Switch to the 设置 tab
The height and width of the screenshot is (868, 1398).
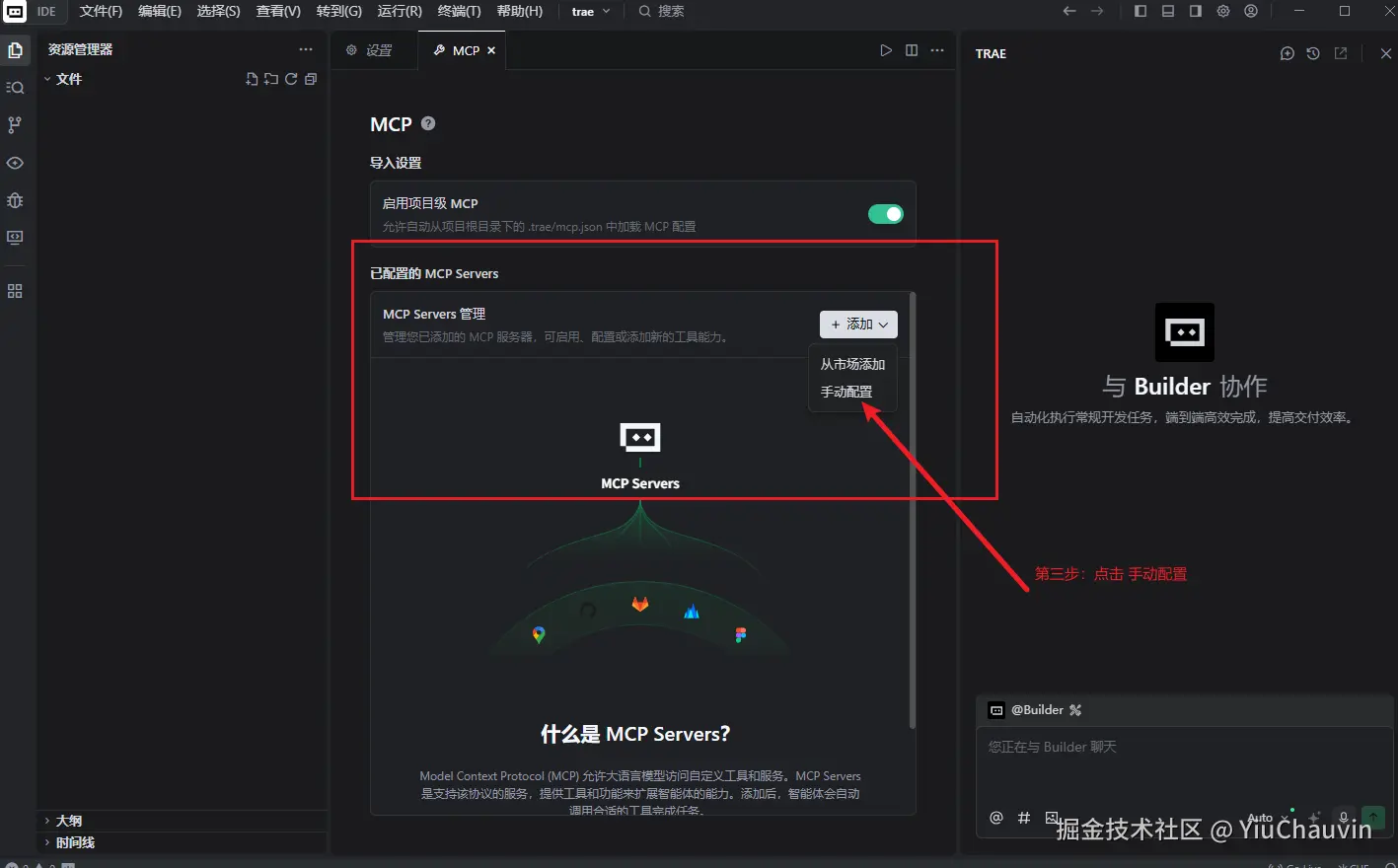coord(374,50)
